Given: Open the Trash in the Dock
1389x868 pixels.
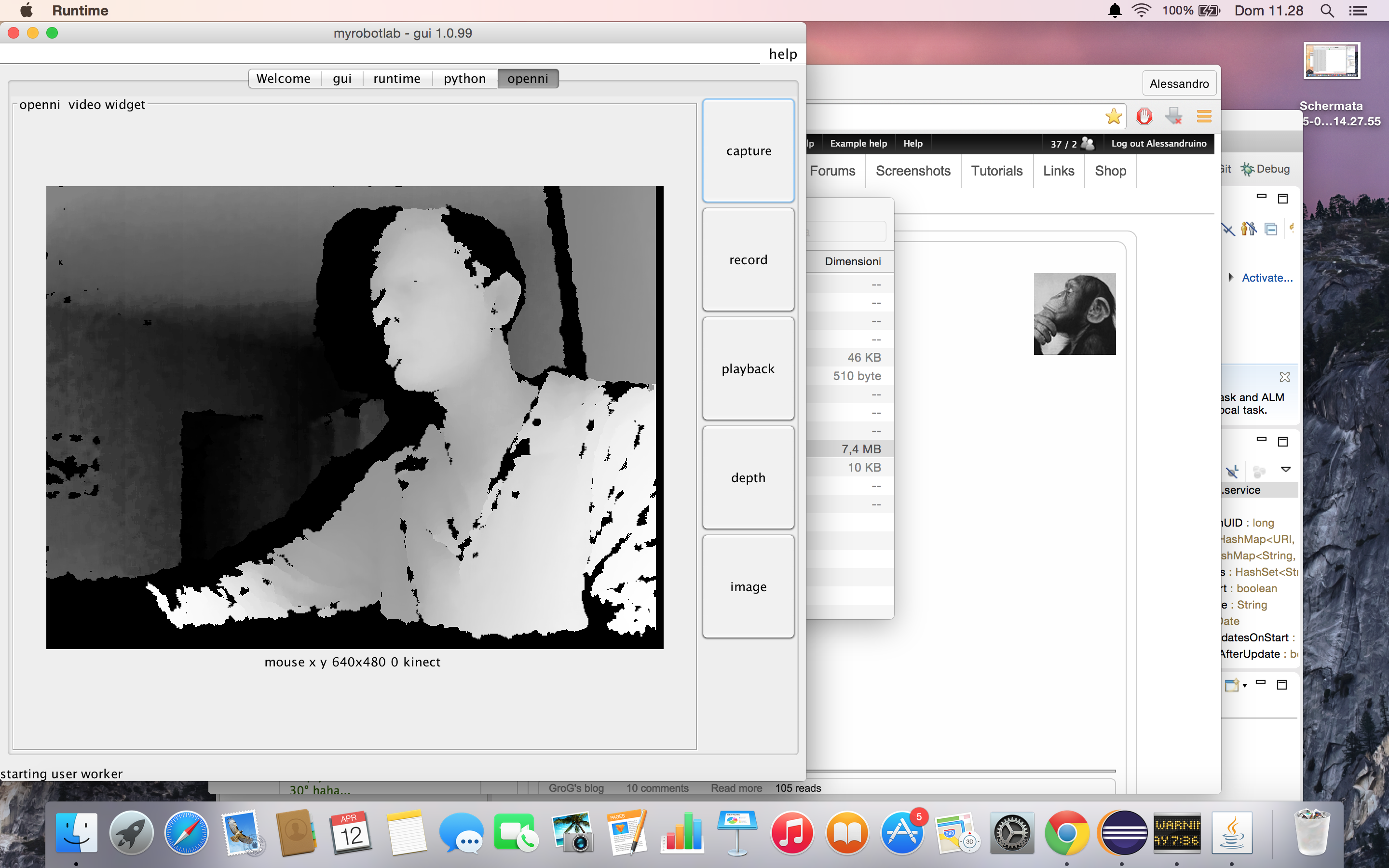Looking at the screenshot, I should pyautogui.click(x=1312, y=833).
